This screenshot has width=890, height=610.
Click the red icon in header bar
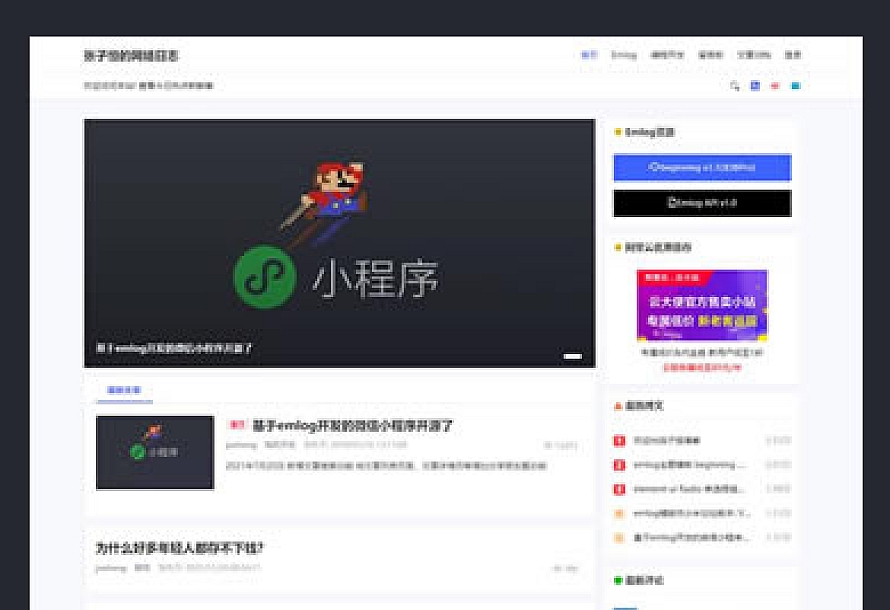pyautogui.click(x=775, y=86)
